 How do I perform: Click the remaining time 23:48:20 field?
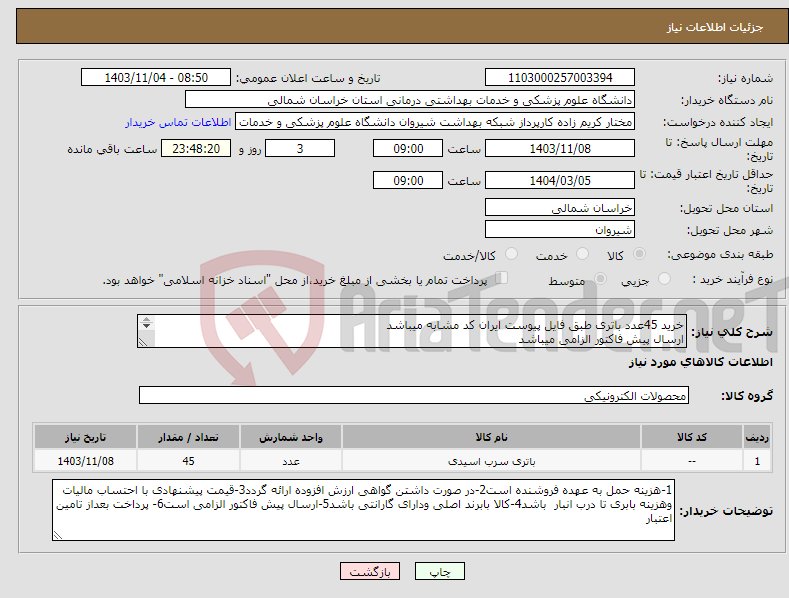coord(196,148)
